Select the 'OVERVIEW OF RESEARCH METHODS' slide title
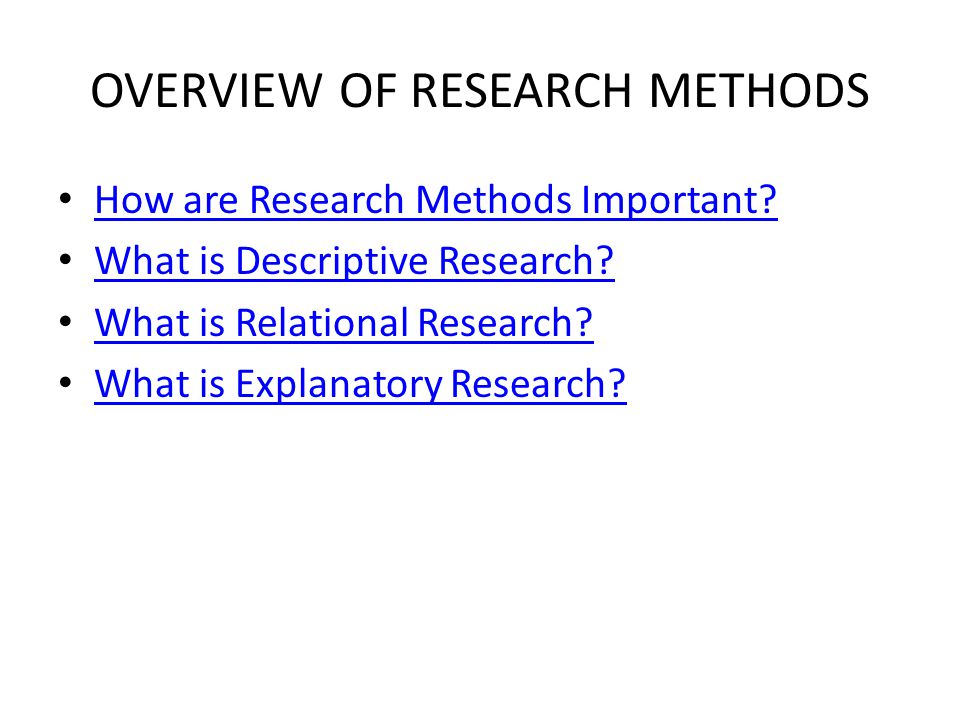 479,91
